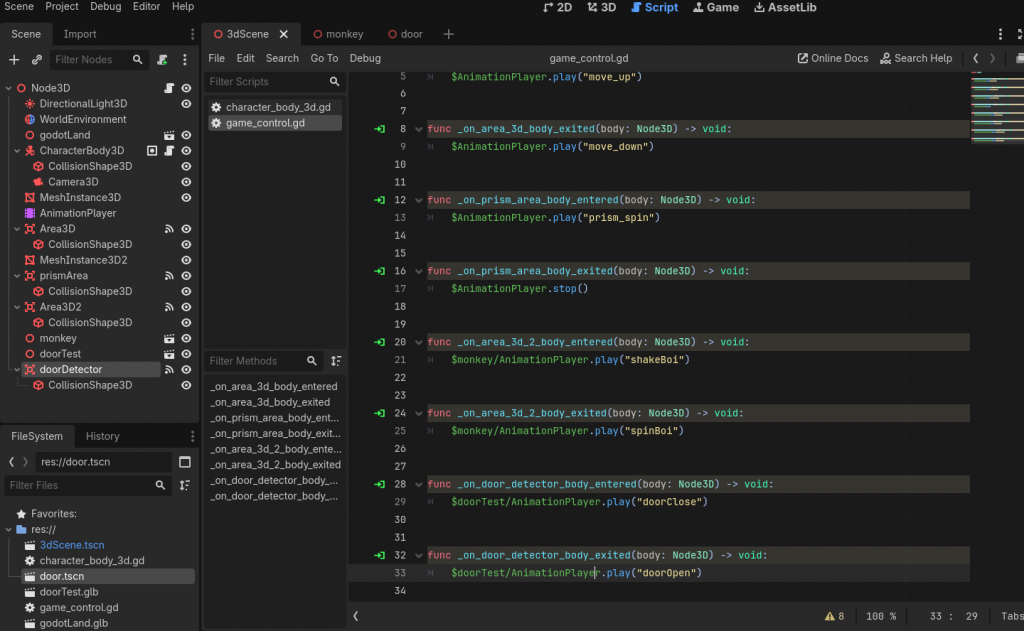Hide the monkey node with its eye toggle
The width and height of the screenshot is (1024, 631).
pyautogui.click(x=185, y=338)
